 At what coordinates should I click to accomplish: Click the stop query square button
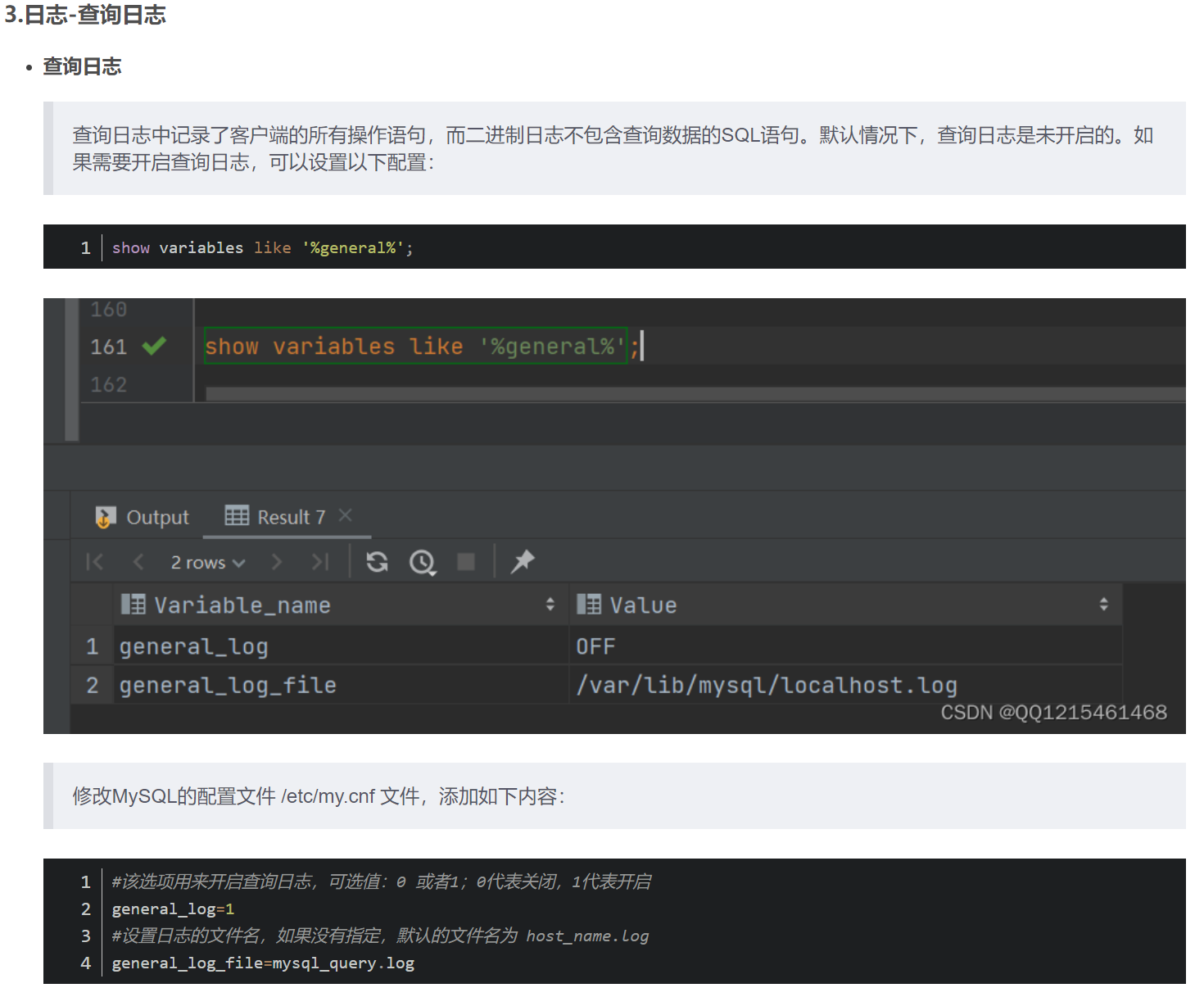click(x=466, y=562)
